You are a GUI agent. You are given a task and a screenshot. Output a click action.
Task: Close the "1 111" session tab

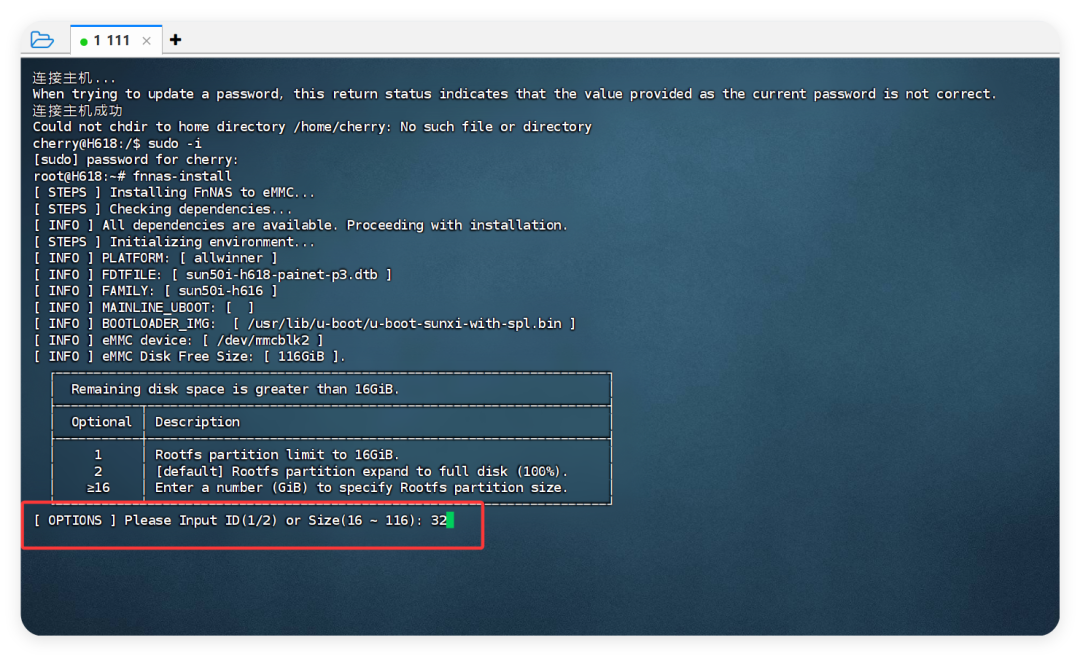(147, 41)
